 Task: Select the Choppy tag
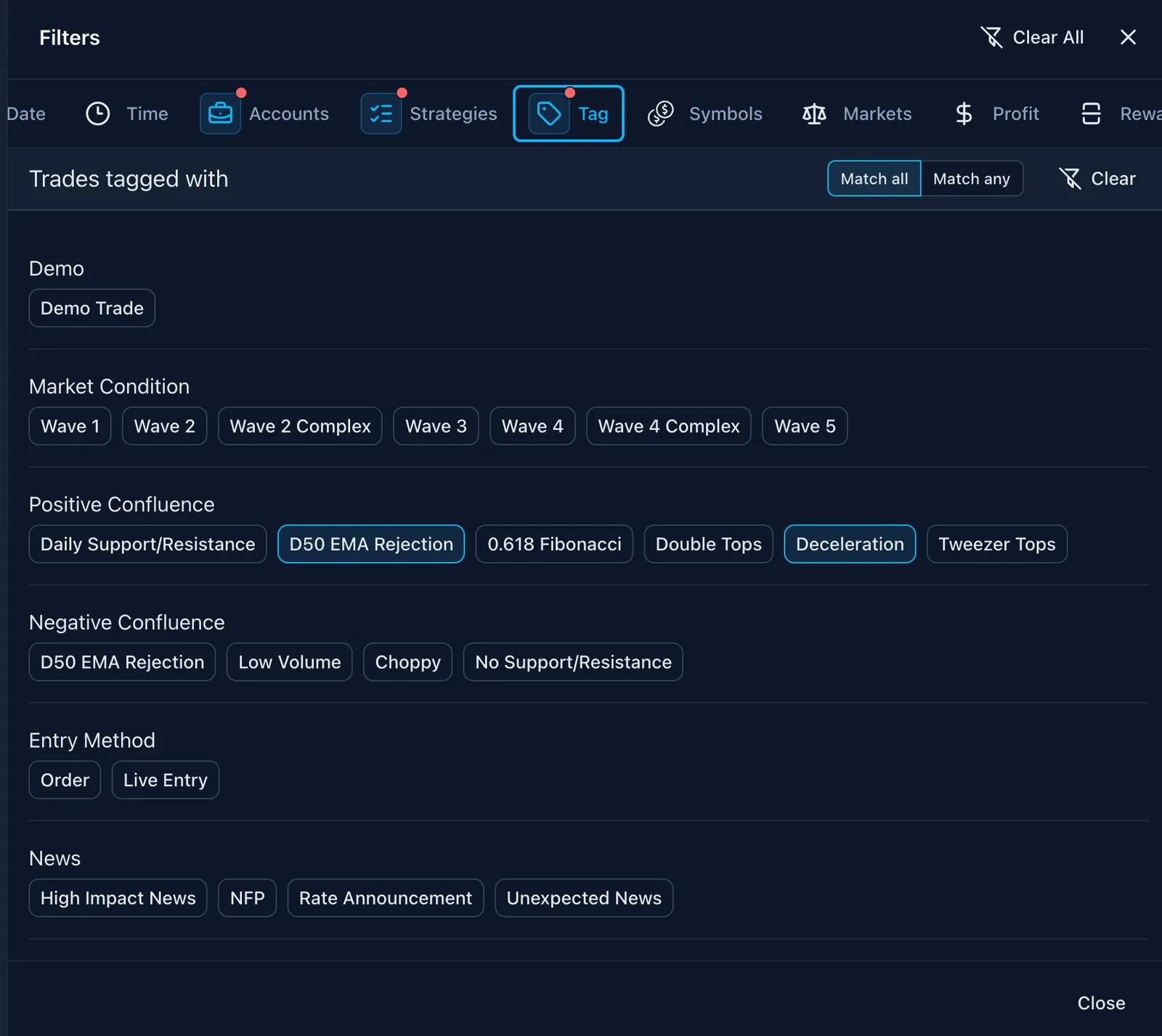(x=408, y=662)
